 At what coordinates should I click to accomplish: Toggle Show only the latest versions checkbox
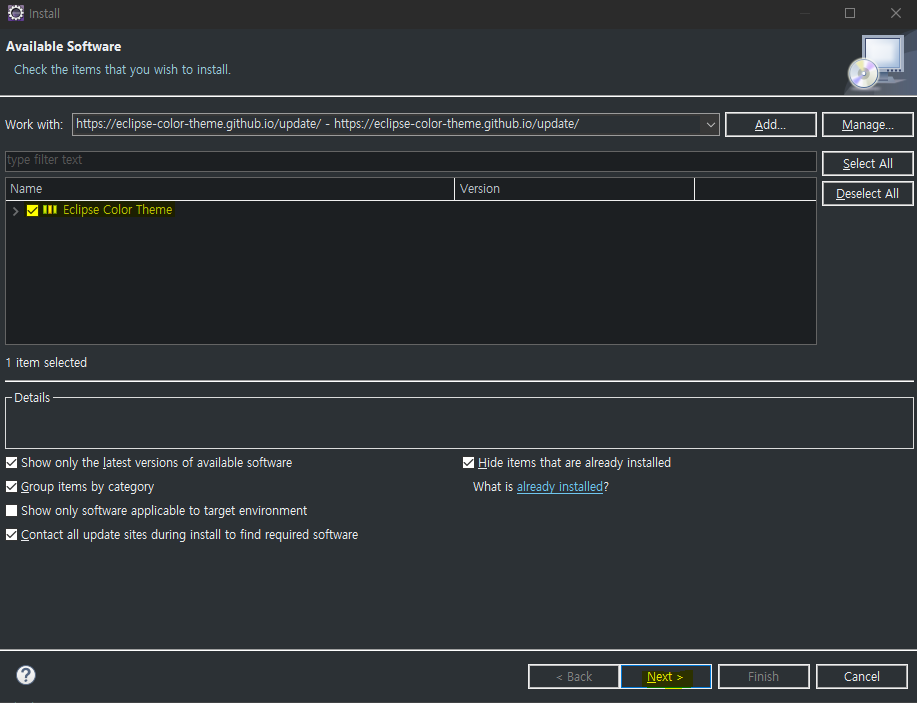click(x=11, y=463)
